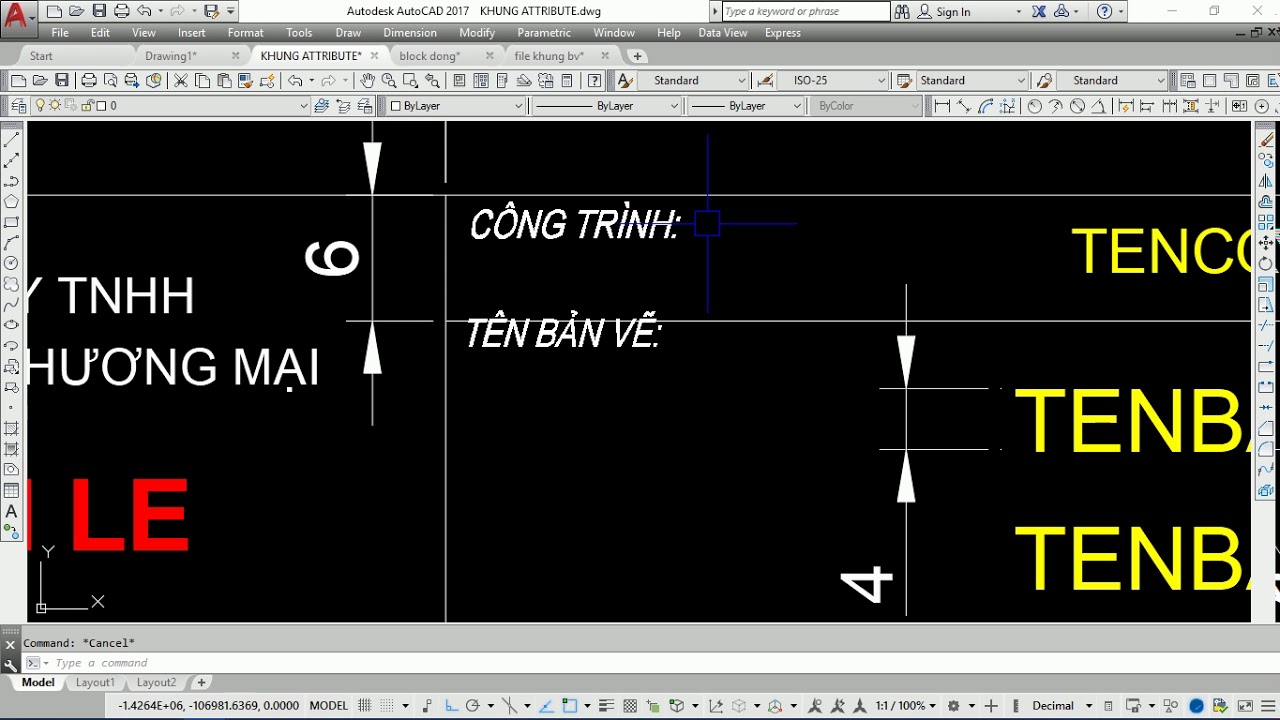Click the Aligned dimension tool icon
The image size is (1280, 720).
click(x=963, y=105)
